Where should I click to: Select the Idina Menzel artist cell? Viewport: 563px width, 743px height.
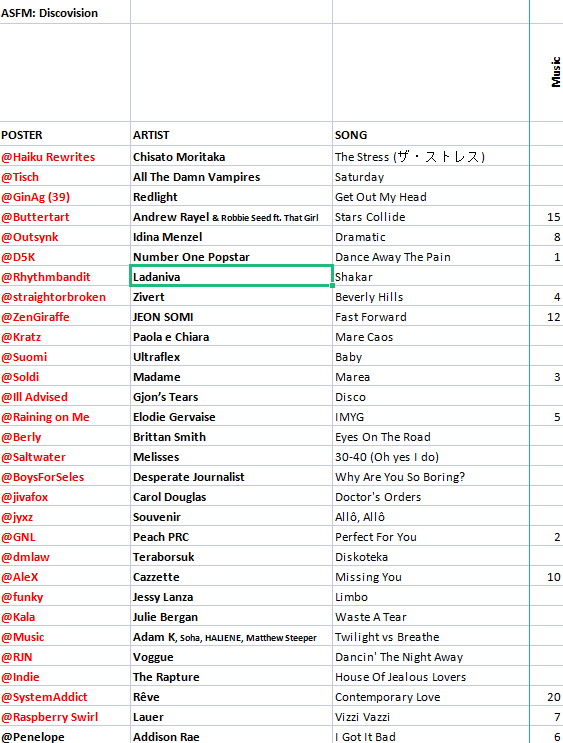coord(231,236)
